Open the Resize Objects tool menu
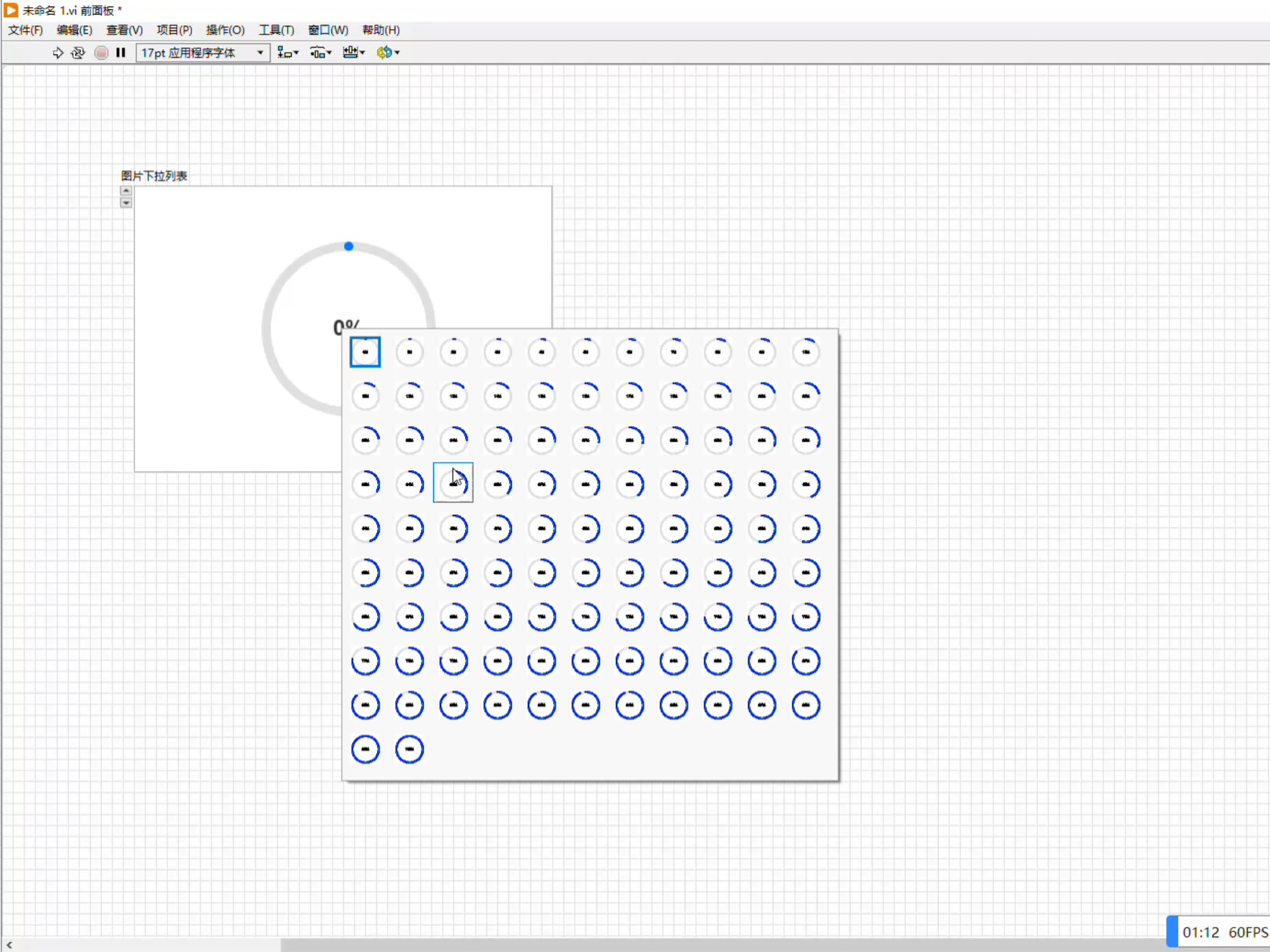 tap(353, 53)
